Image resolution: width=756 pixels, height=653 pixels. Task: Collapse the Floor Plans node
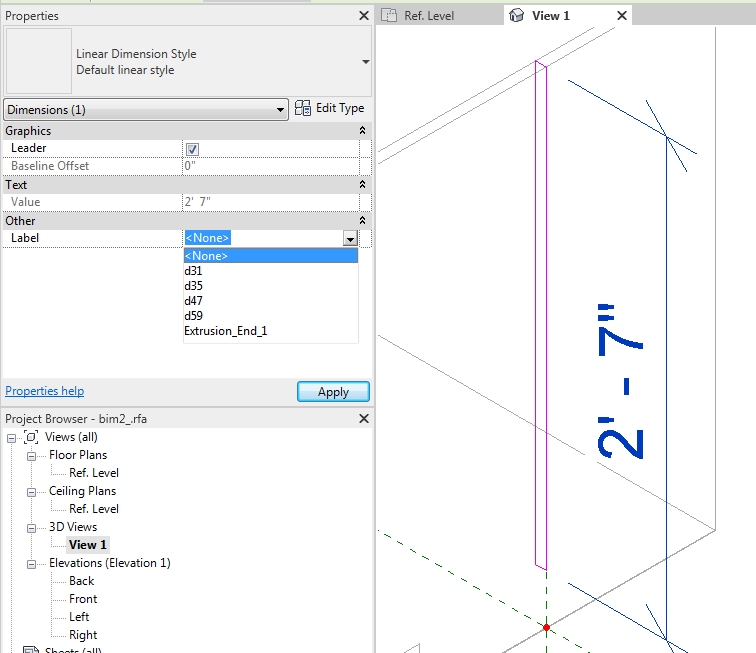coord(31,456)
